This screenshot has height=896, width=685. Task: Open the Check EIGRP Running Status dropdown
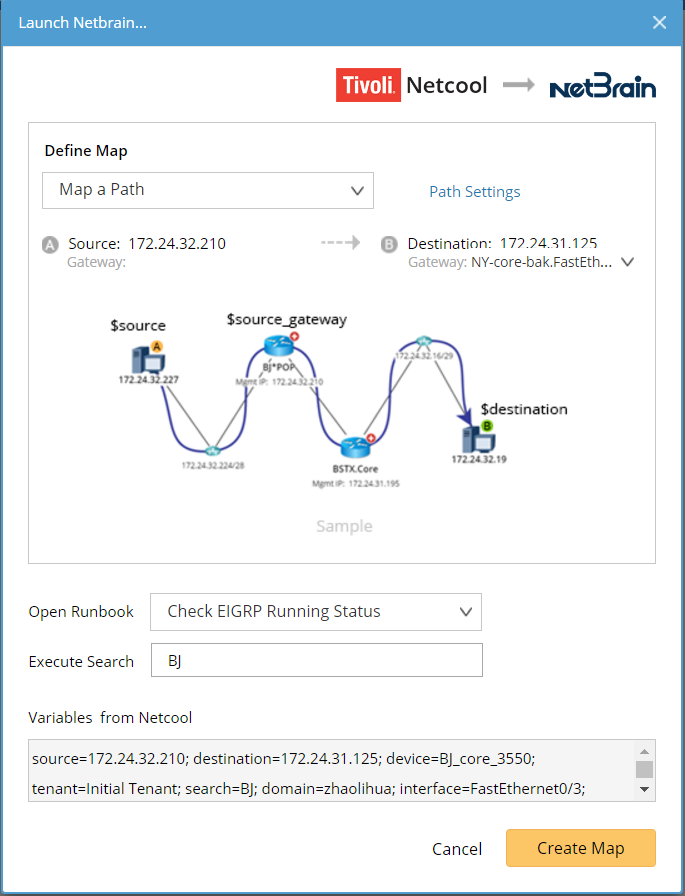pos(316,612)
